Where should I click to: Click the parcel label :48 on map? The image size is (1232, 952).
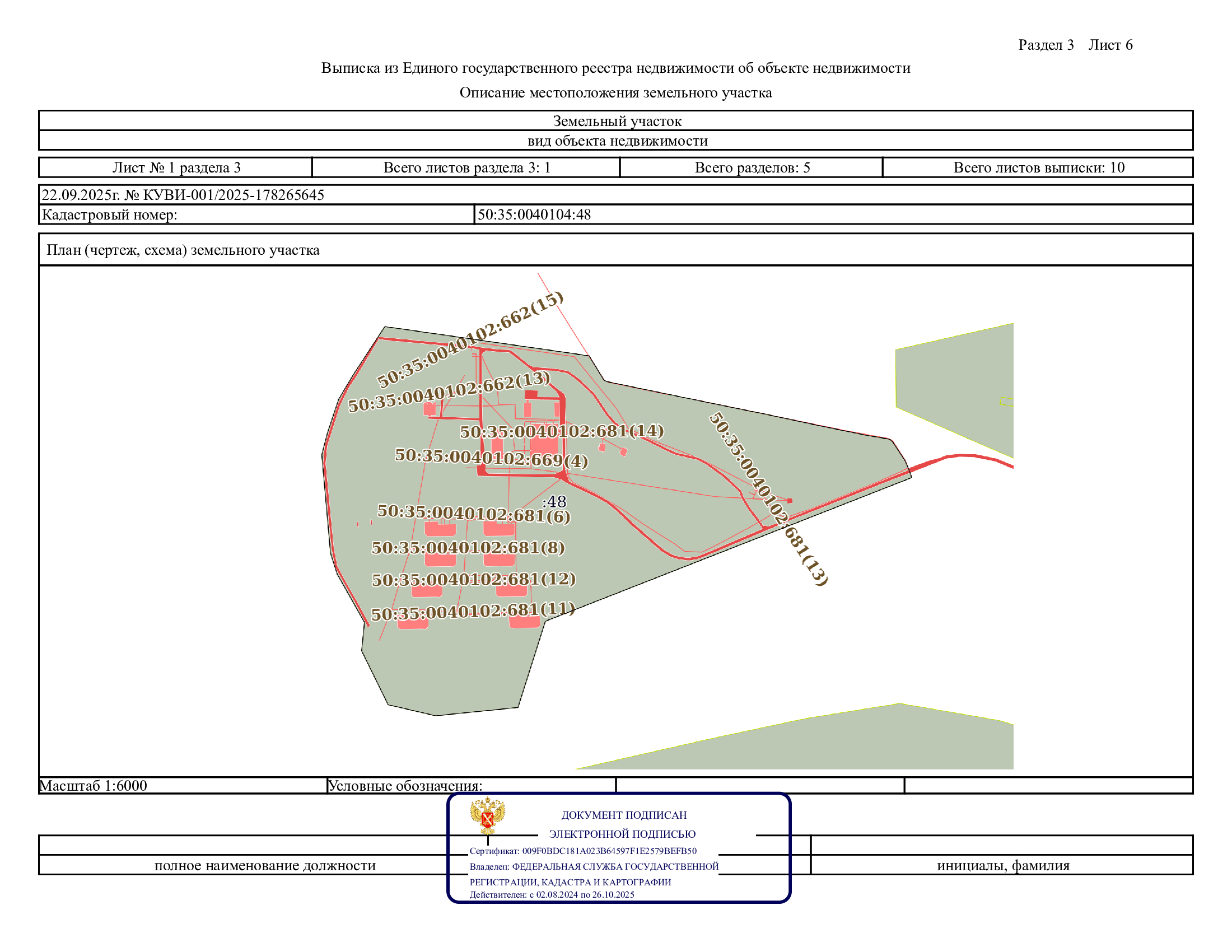[553, 501]
